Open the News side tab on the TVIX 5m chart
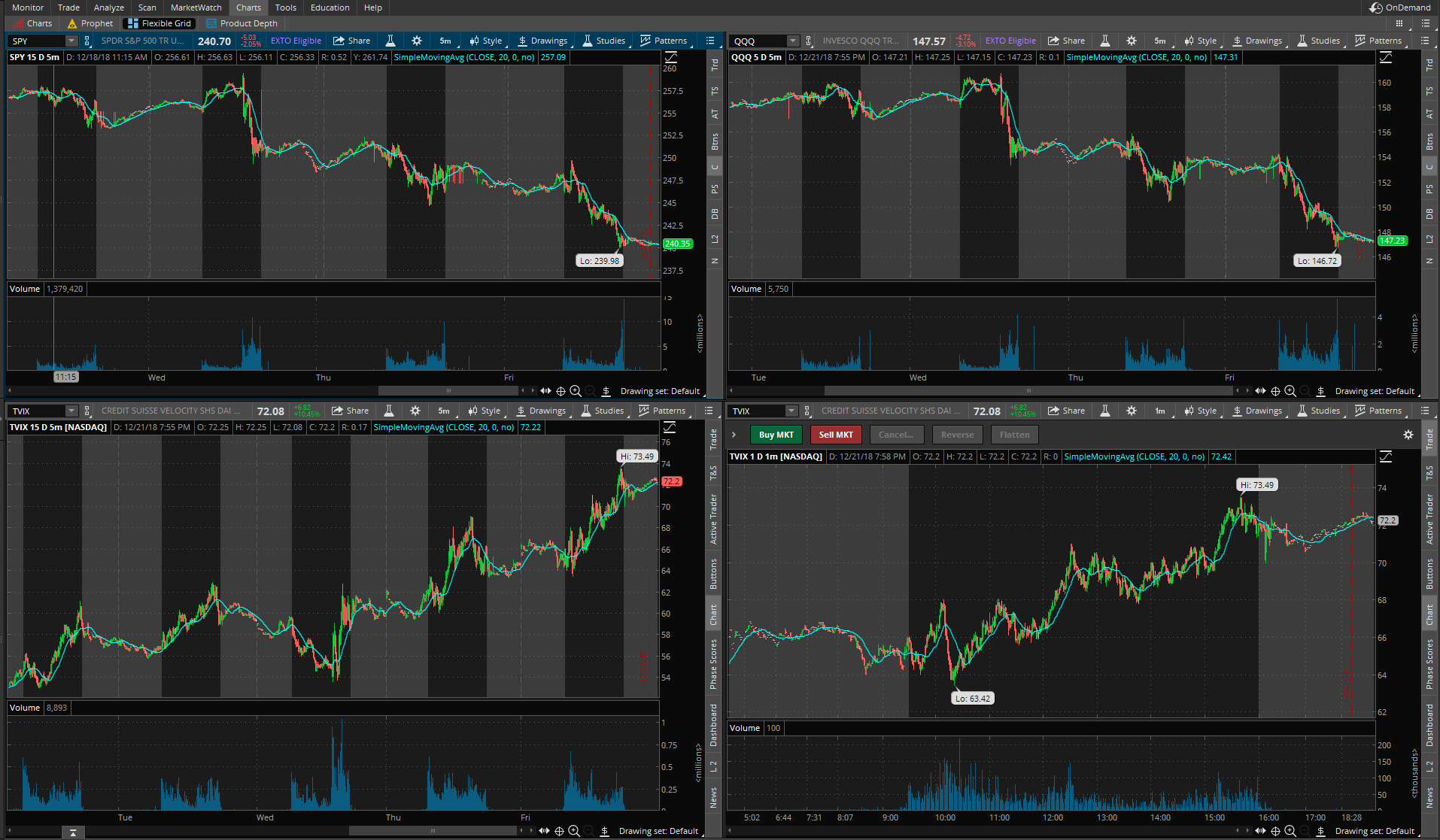This screenshot has height=840, width=1440. pyautogui.click(x=713, y=798)
